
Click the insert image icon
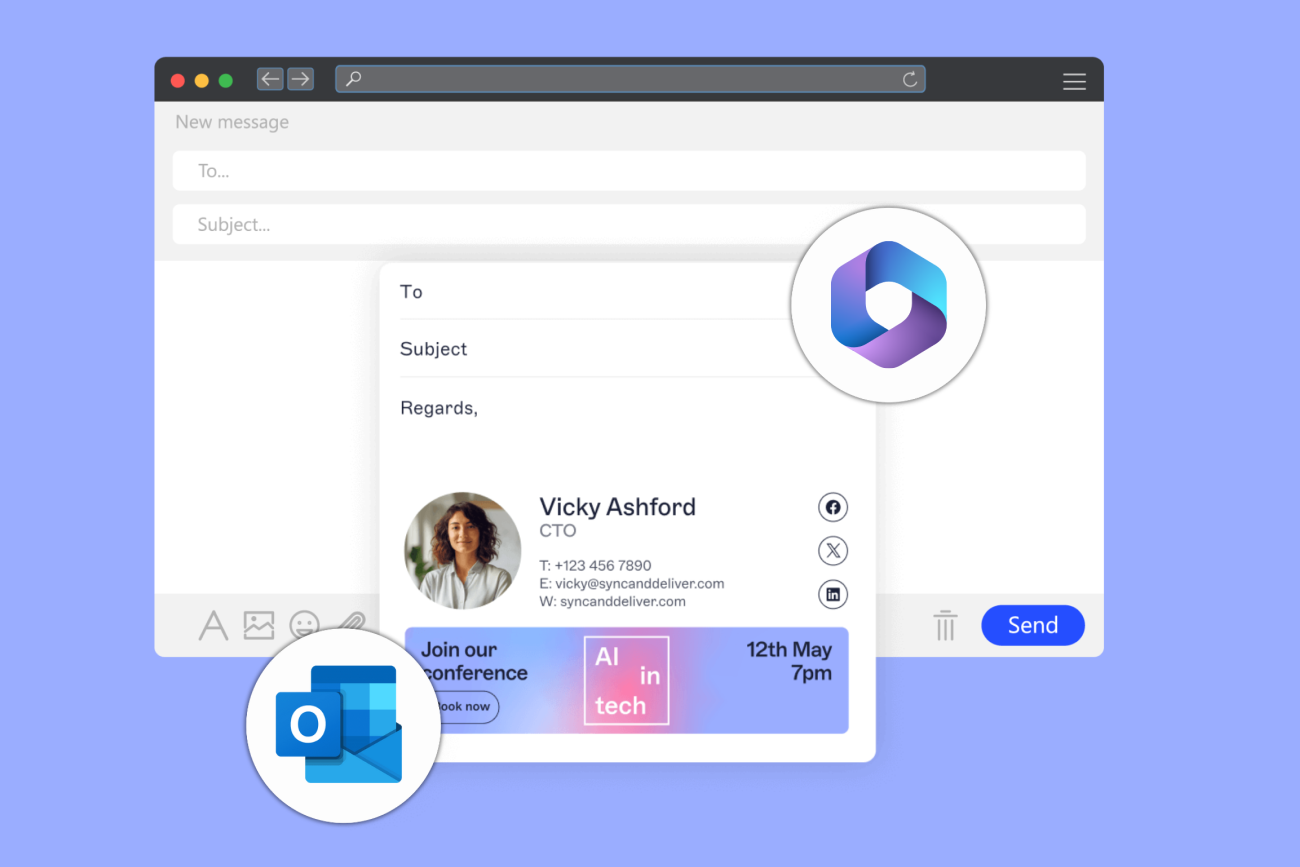258,626
